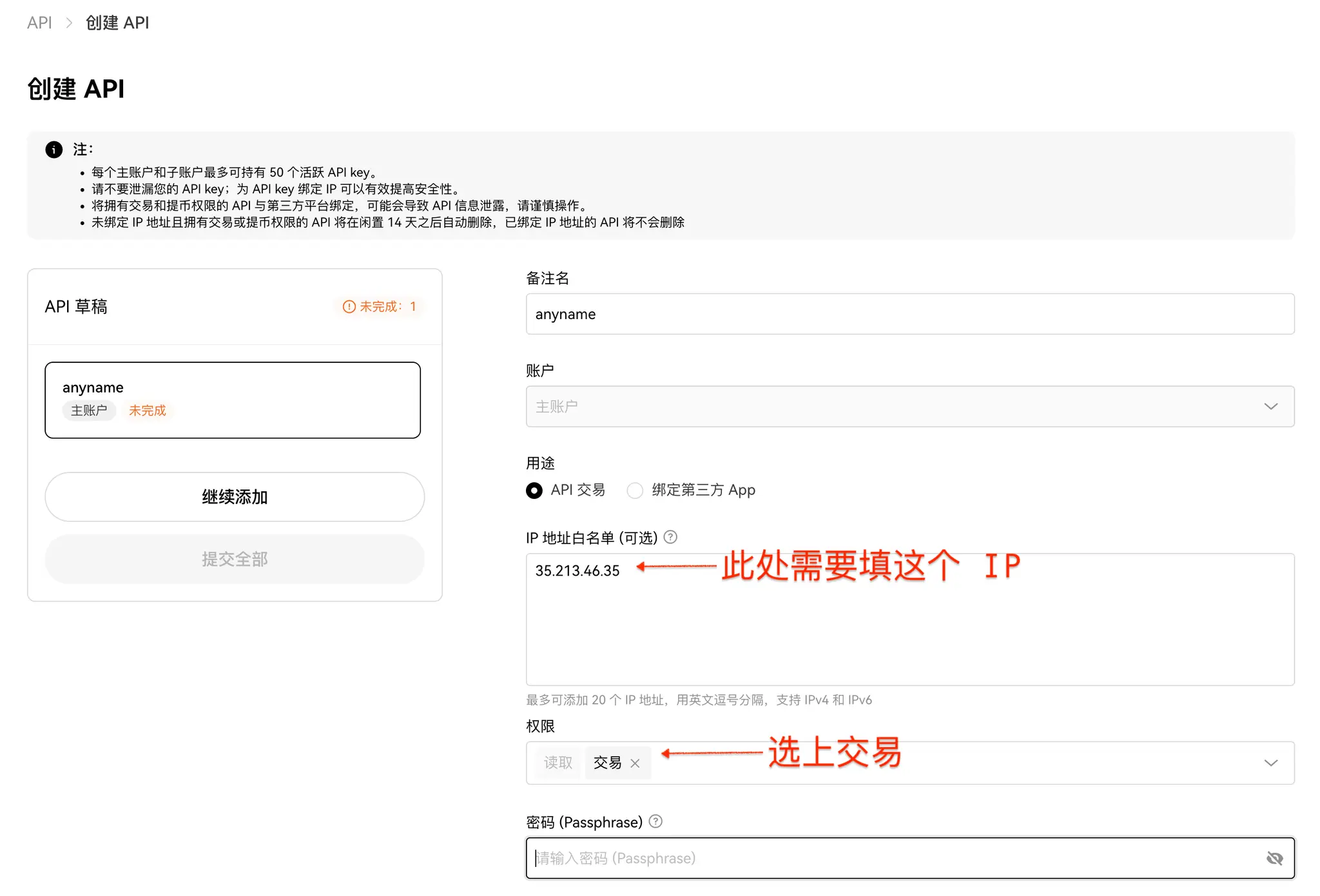Select the anyname draft card
The width and height of the screenshot is (1320, 896).
[x=232, y=400]
